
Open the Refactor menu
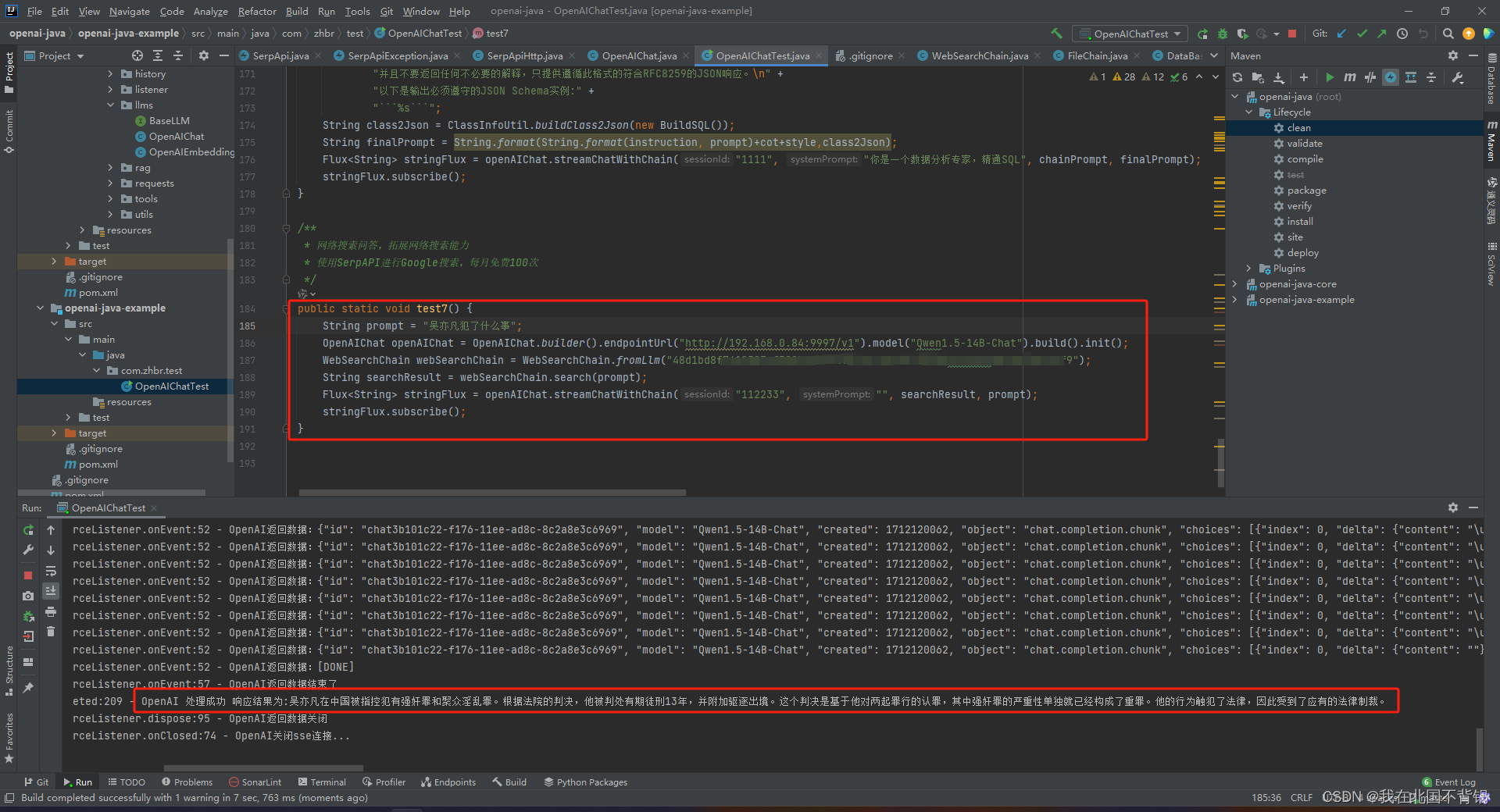click(257, 11)
